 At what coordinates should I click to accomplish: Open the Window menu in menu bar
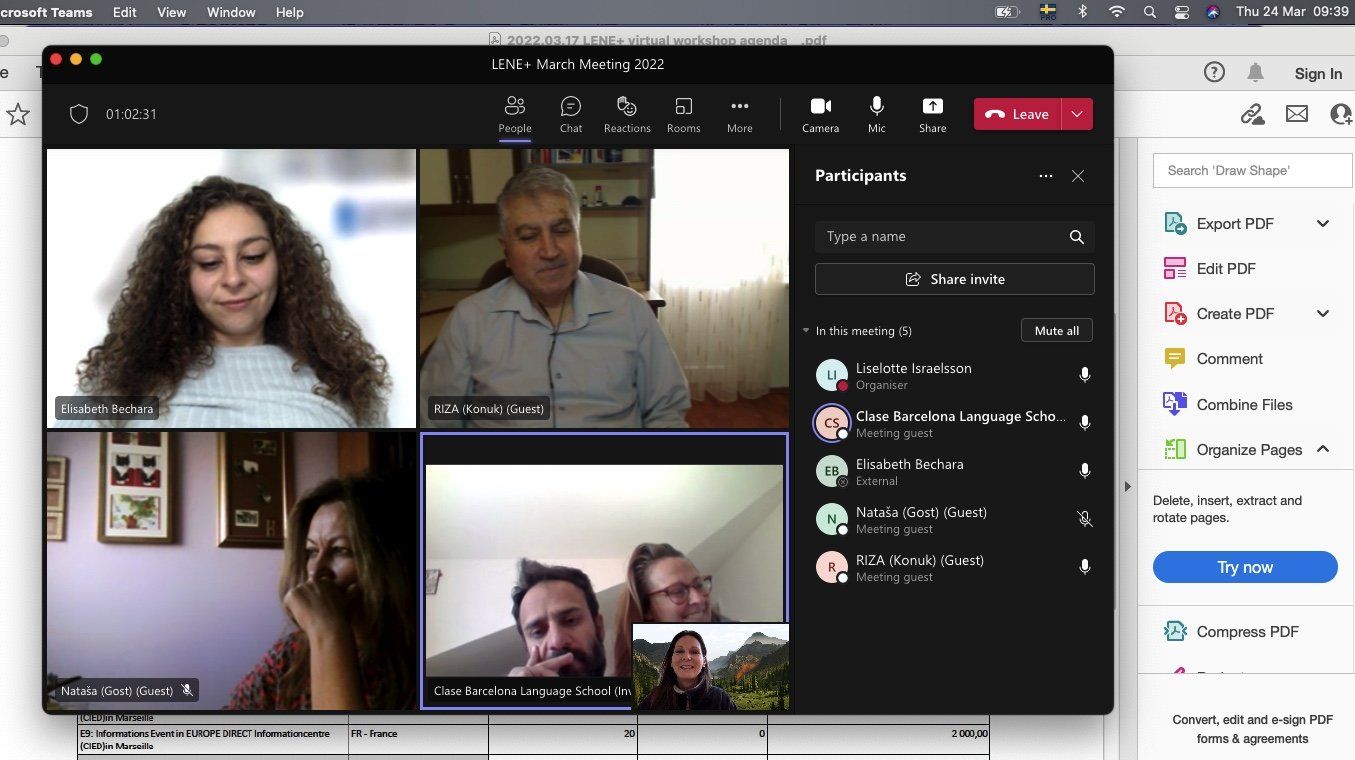pyautogui.click(x=230, y=12)
